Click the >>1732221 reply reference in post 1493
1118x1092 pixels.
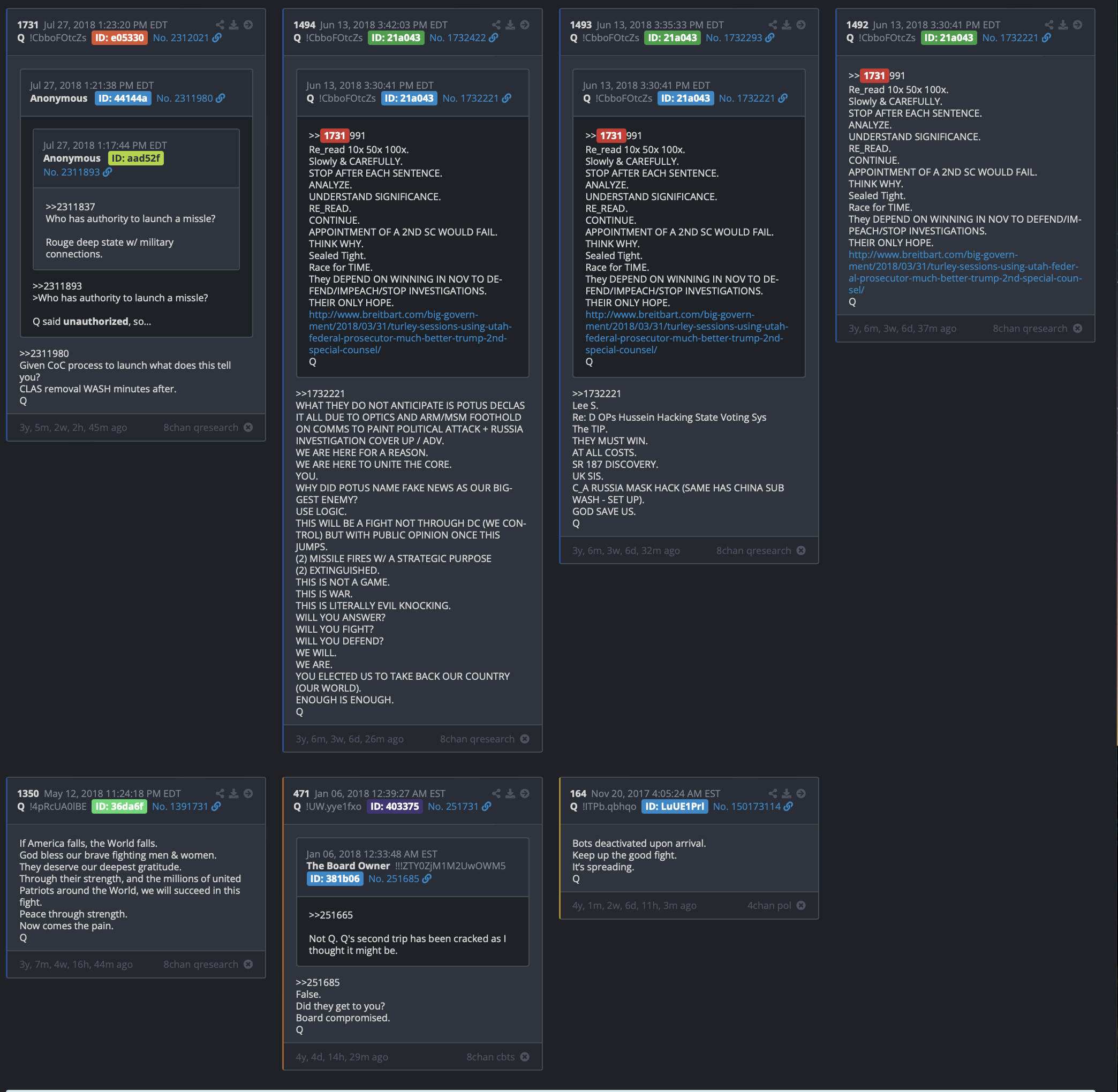tap(596, 393)
